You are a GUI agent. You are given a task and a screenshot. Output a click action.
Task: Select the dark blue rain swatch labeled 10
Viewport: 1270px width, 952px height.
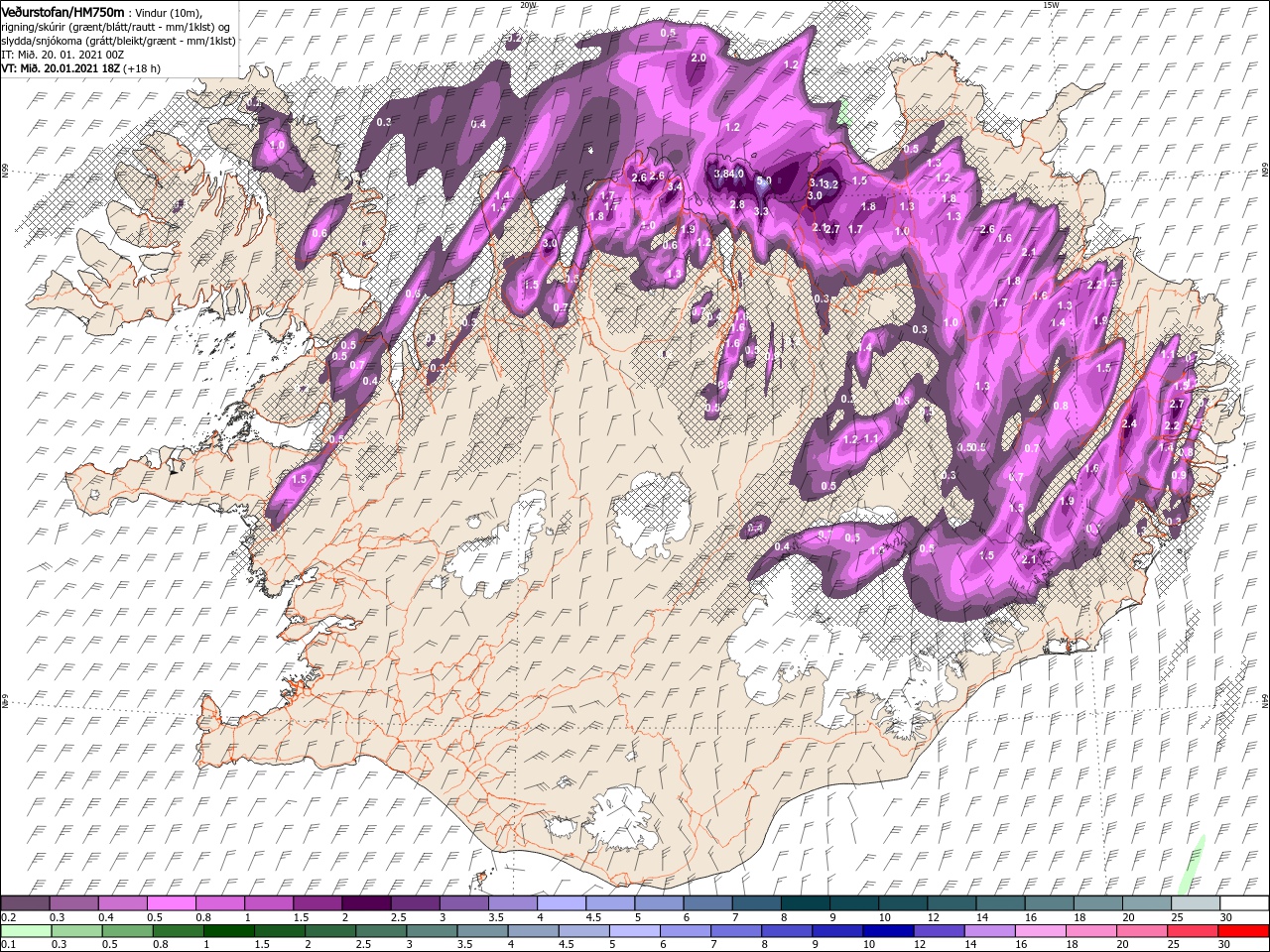coord(887,930)
